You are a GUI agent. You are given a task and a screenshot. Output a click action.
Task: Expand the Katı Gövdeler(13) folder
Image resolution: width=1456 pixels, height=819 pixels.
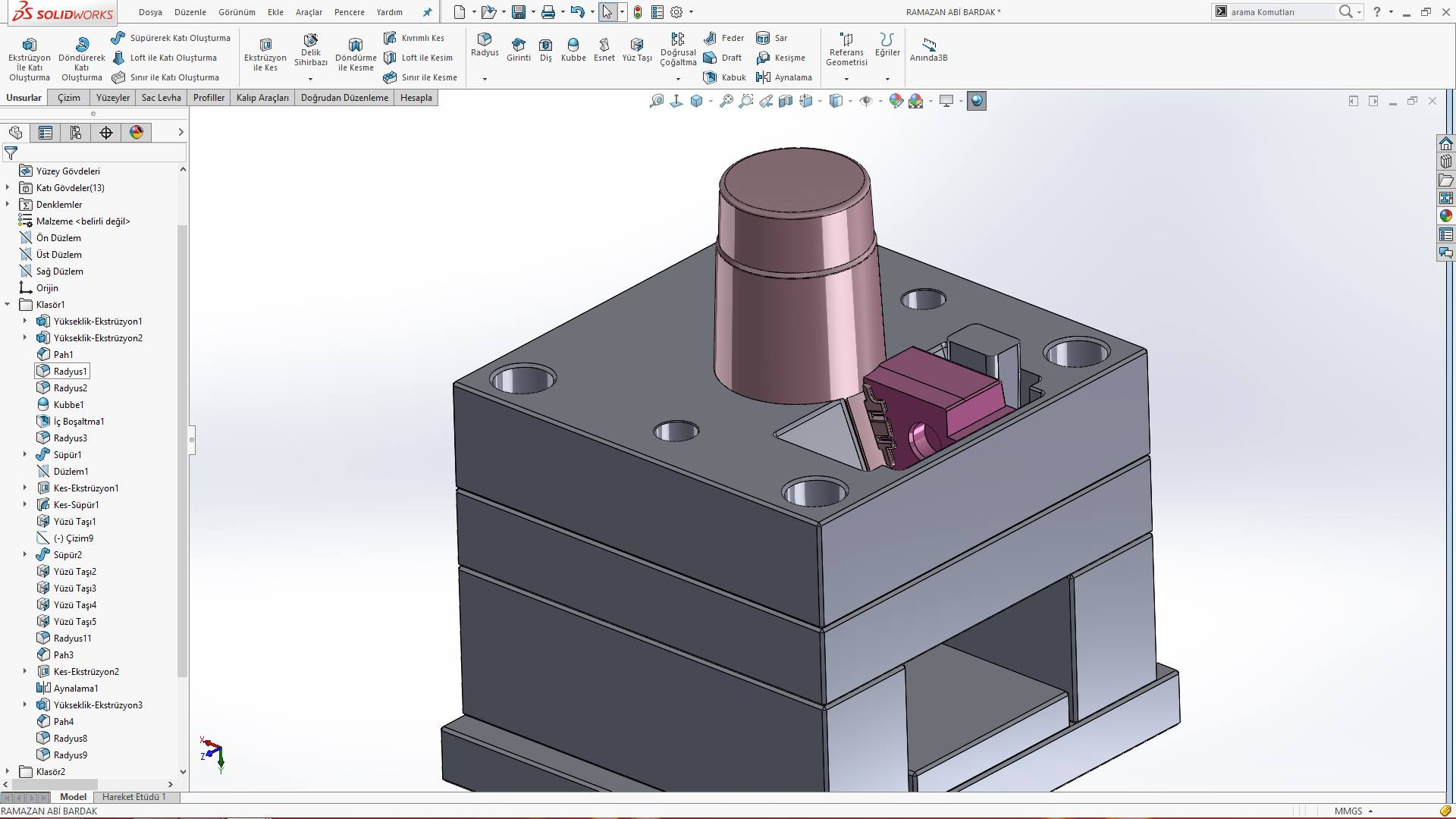[8, 187]
